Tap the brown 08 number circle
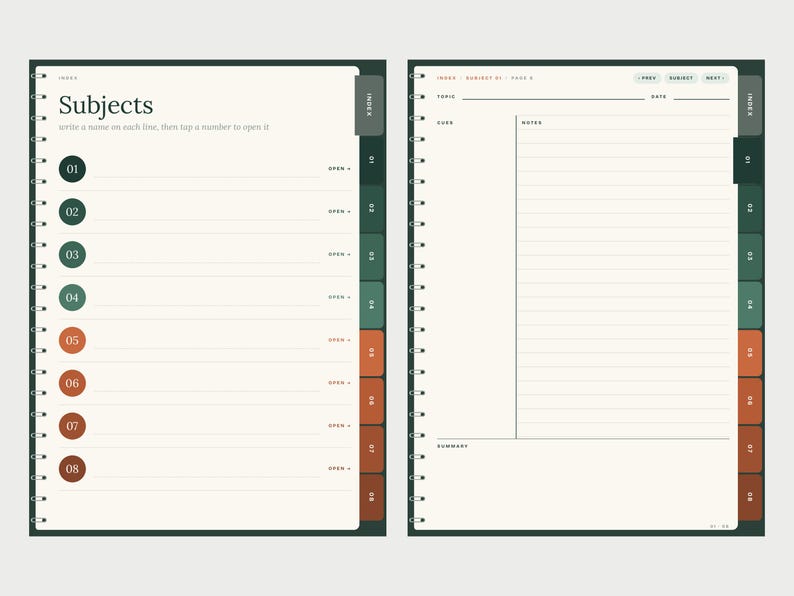 [x=72, y=469]
